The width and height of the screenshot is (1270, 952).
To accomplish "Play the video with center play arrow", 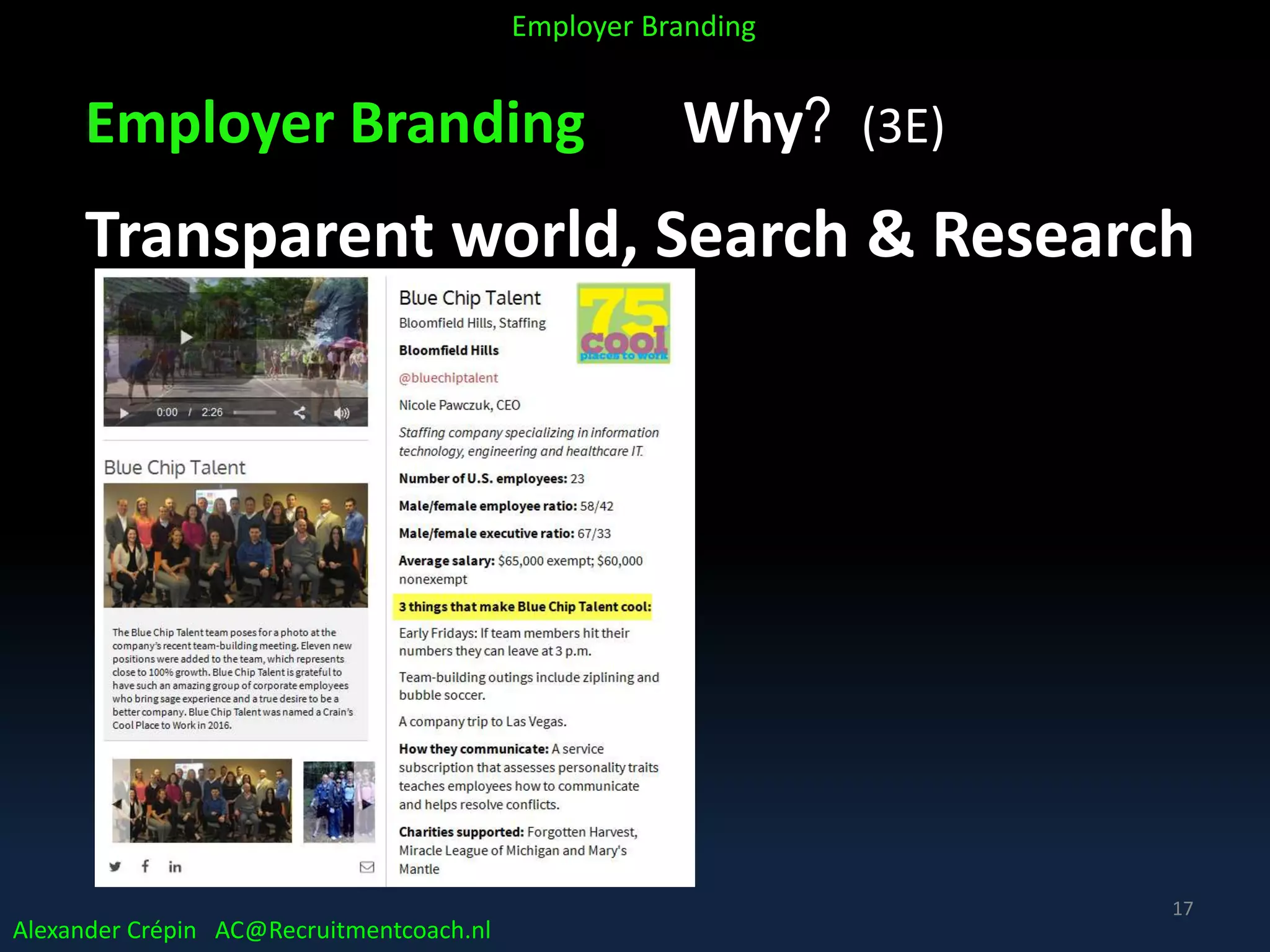I will [186, 337].
